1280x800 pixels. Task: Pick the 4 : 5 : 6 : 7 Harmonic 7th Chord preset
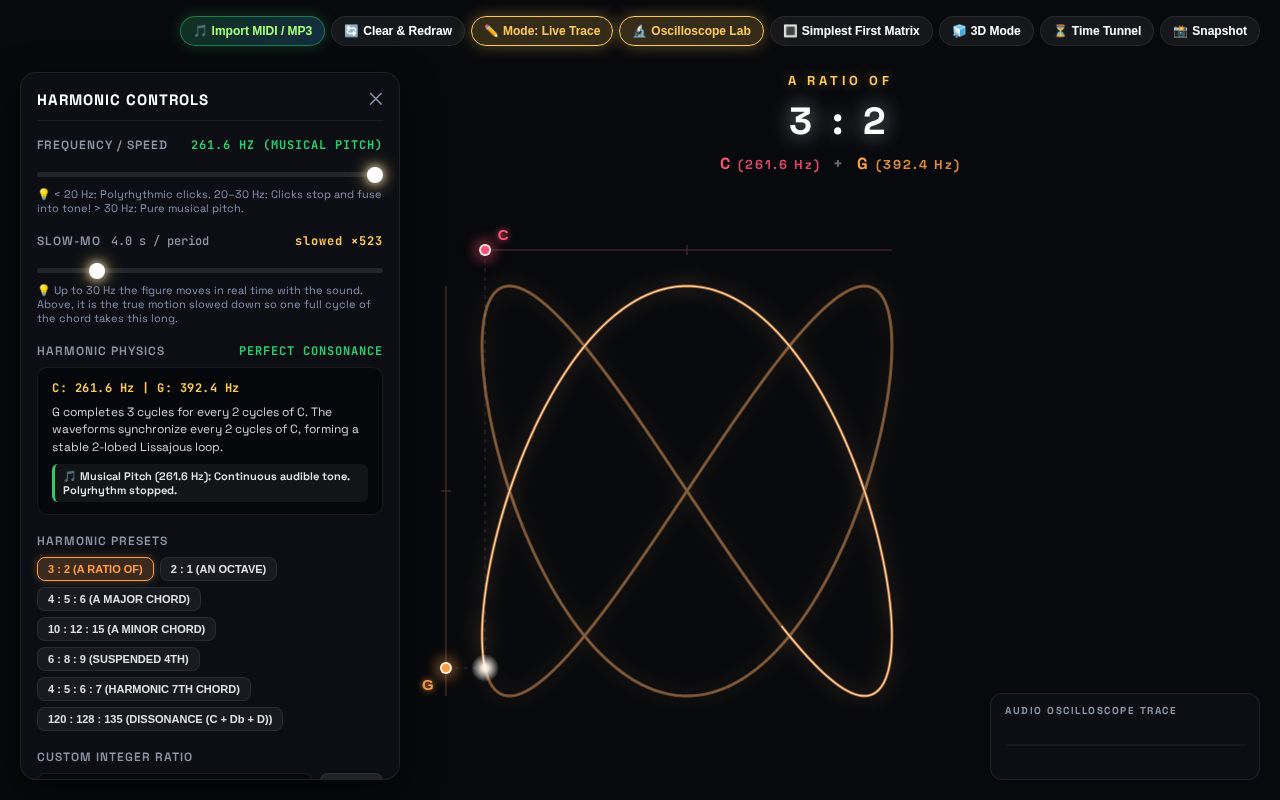tap(144, 689)
